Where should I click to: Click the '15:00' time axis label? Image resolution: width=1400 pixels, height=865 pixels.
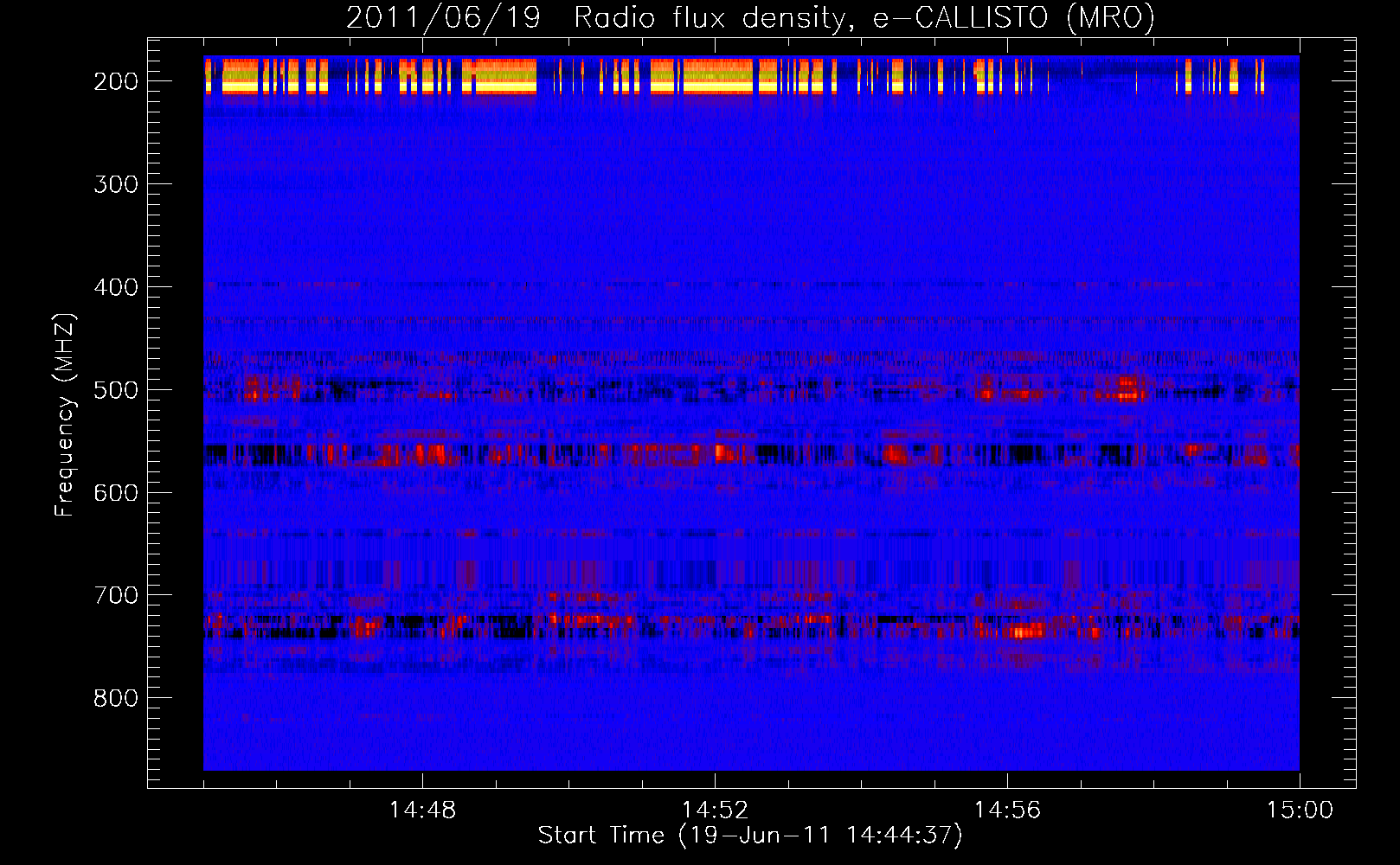click(x=1300, y=811)
